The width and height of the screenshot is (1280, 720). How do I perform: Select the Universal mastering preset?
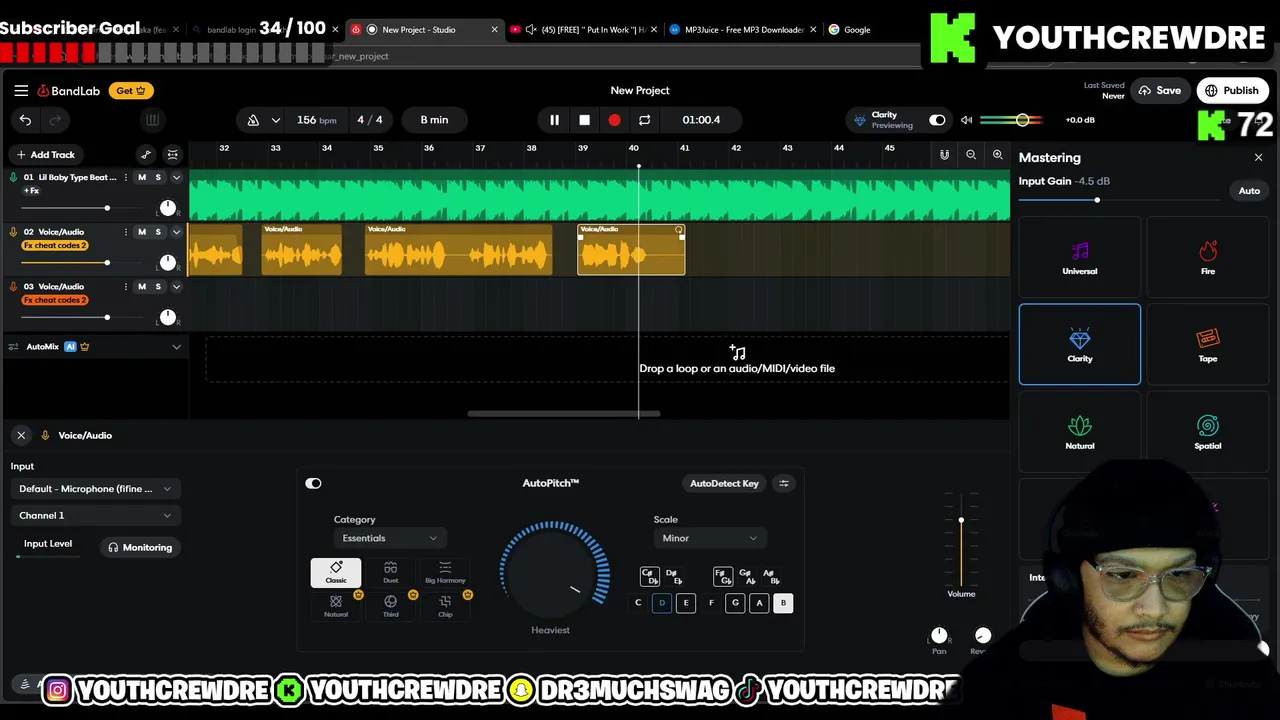pyautogui.click(x=1079, y=257)
